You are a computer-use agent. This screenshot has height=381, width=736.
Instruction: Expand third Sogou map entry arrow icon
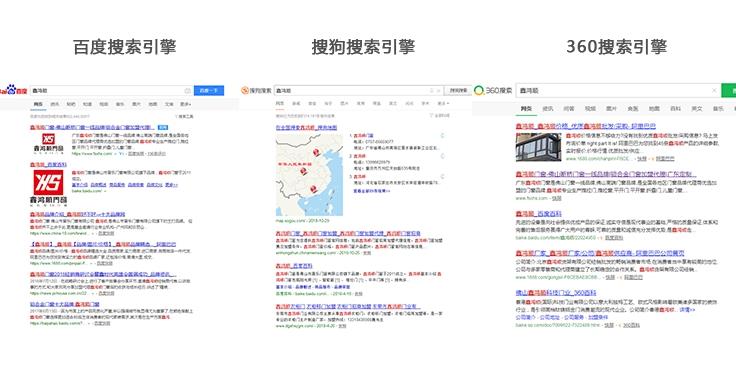pos(442,176)
